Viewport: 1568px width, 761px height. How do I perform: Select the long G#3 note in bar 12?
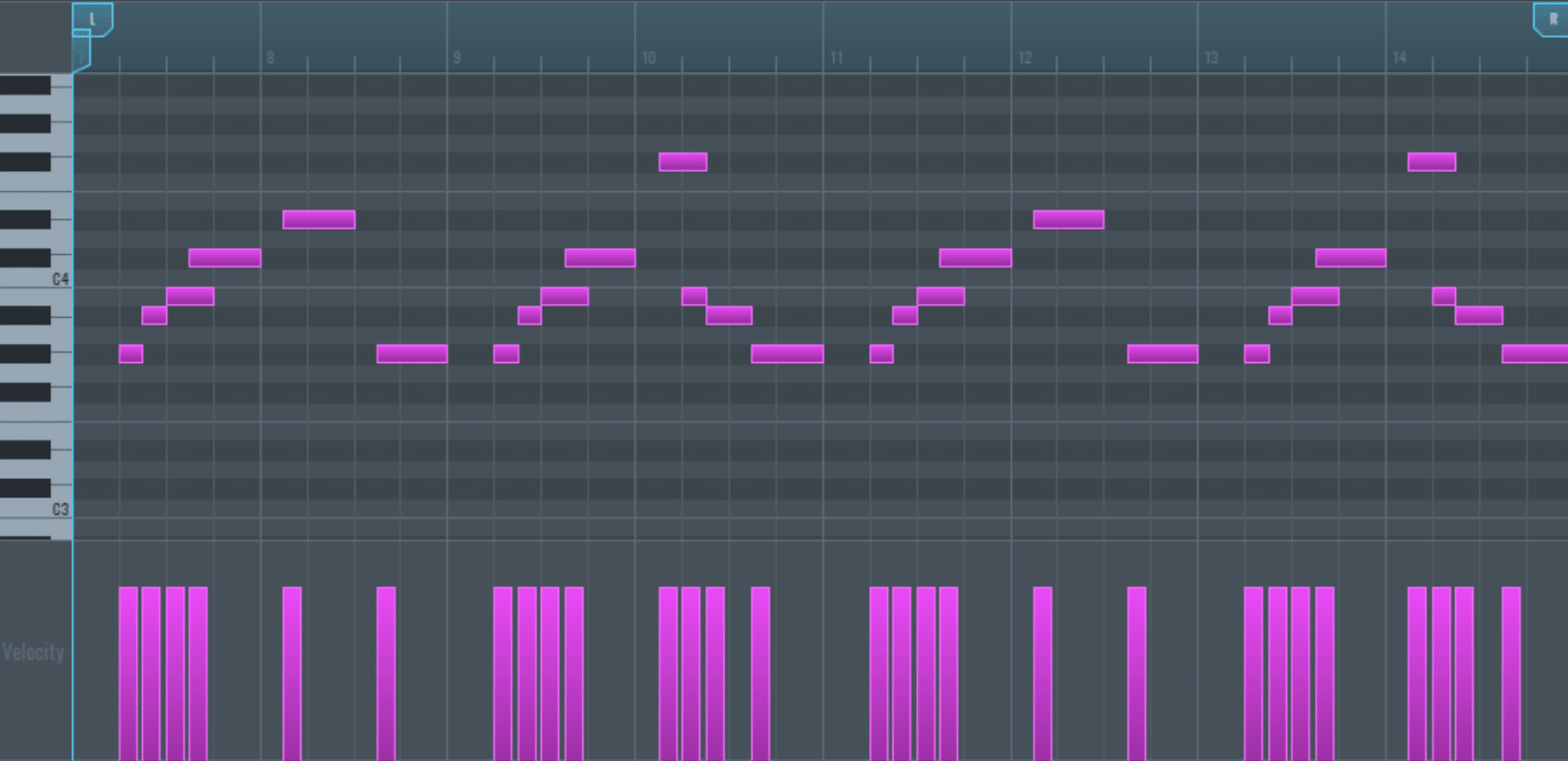(x=1162, y=354)
